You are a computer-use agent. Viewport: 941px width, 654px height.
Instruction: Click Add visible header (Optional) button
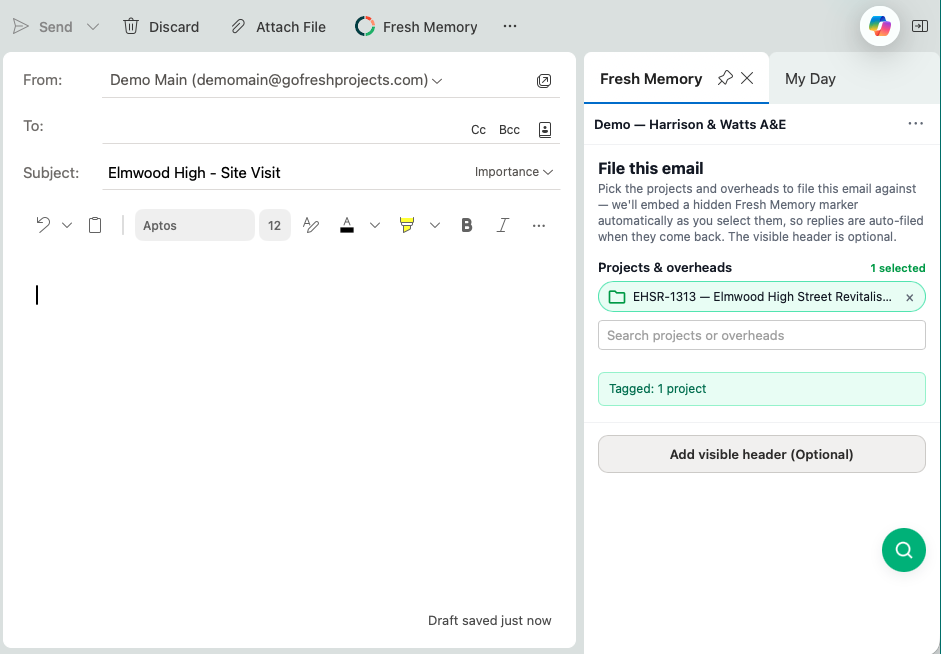(x=762, y=454)
